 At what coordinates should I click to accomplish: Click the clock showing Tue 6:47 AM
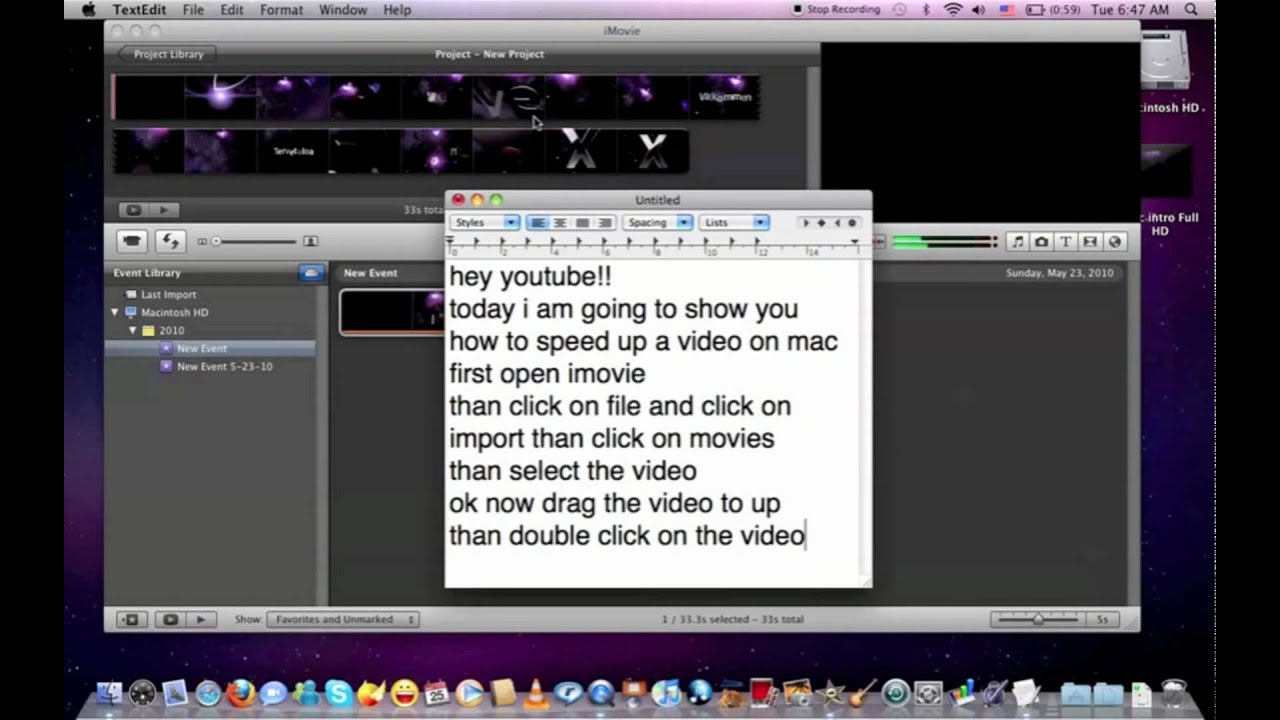click(1130, 9)
